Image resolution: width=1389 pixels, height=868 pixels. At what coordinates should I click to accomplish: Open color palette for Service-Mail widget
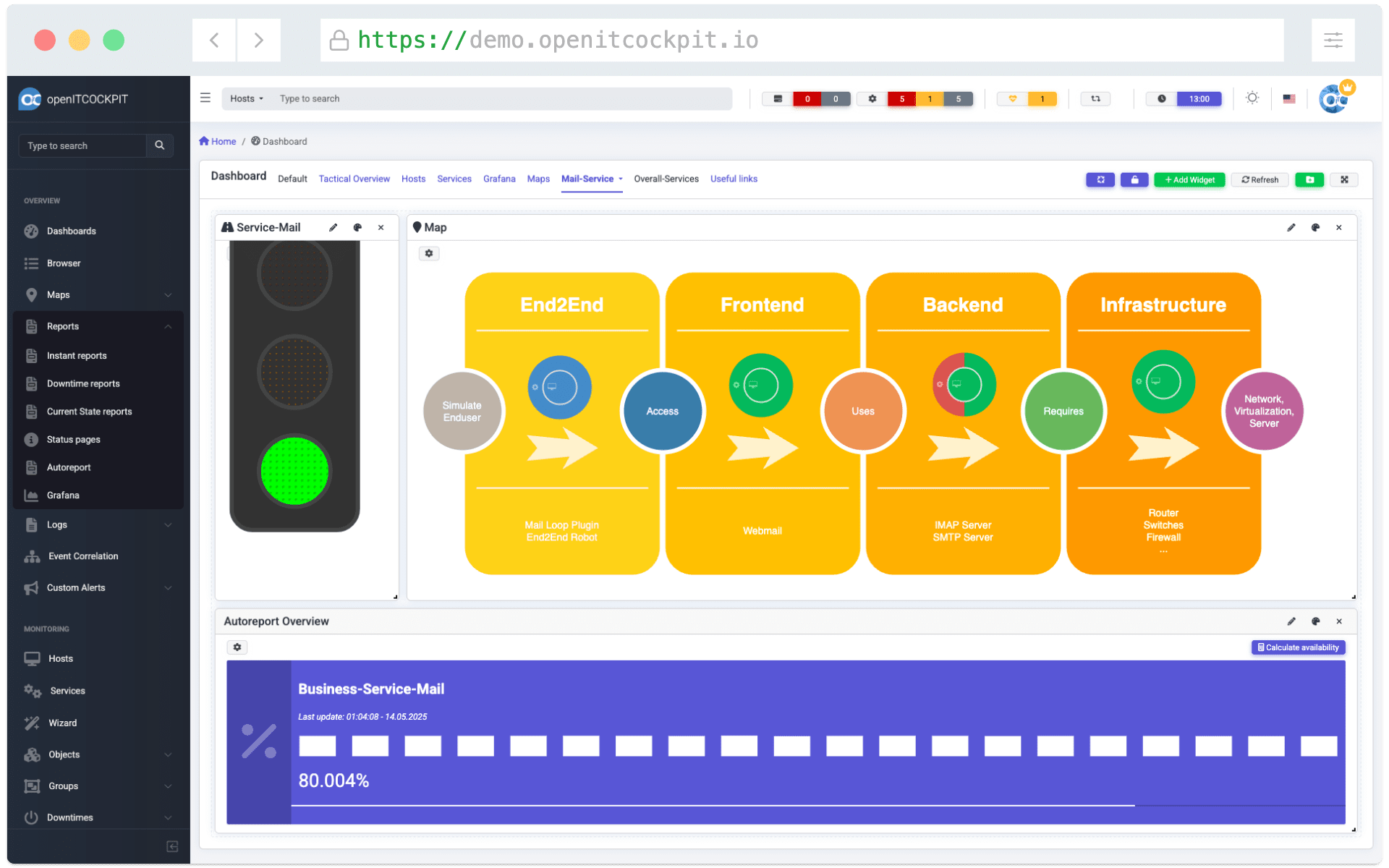(x=357, y=227)
